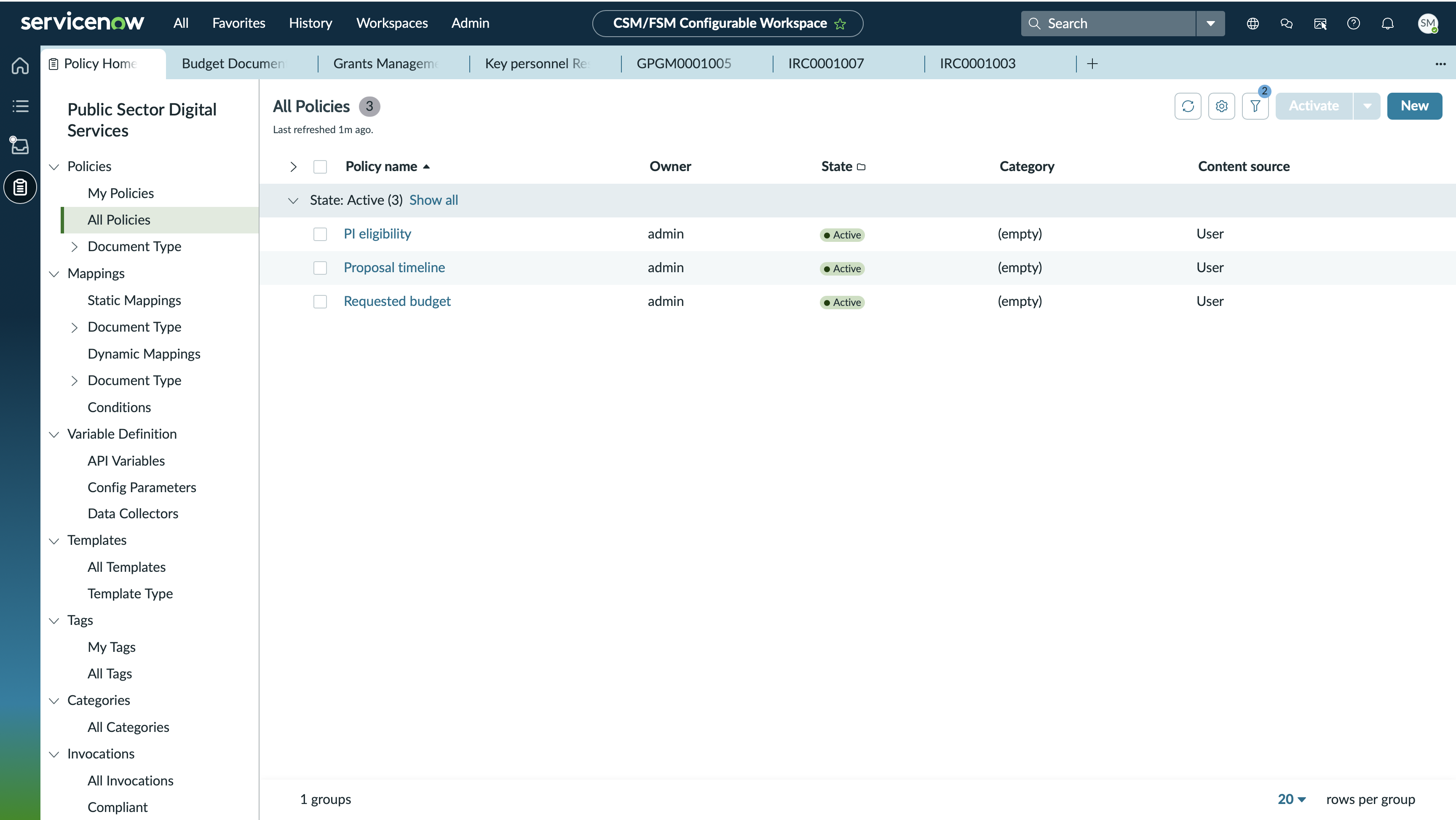1456x820 pixels.
Task: Open list settings gear icon
Action: coord(1221,106)
